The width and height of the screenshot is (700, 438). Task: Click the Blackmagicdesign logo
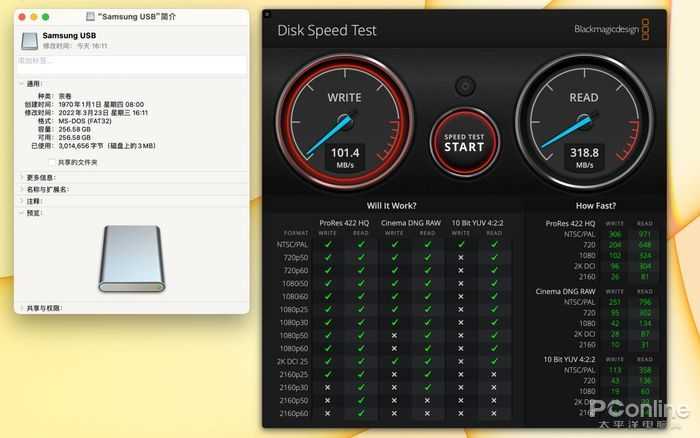pos(612,29)
